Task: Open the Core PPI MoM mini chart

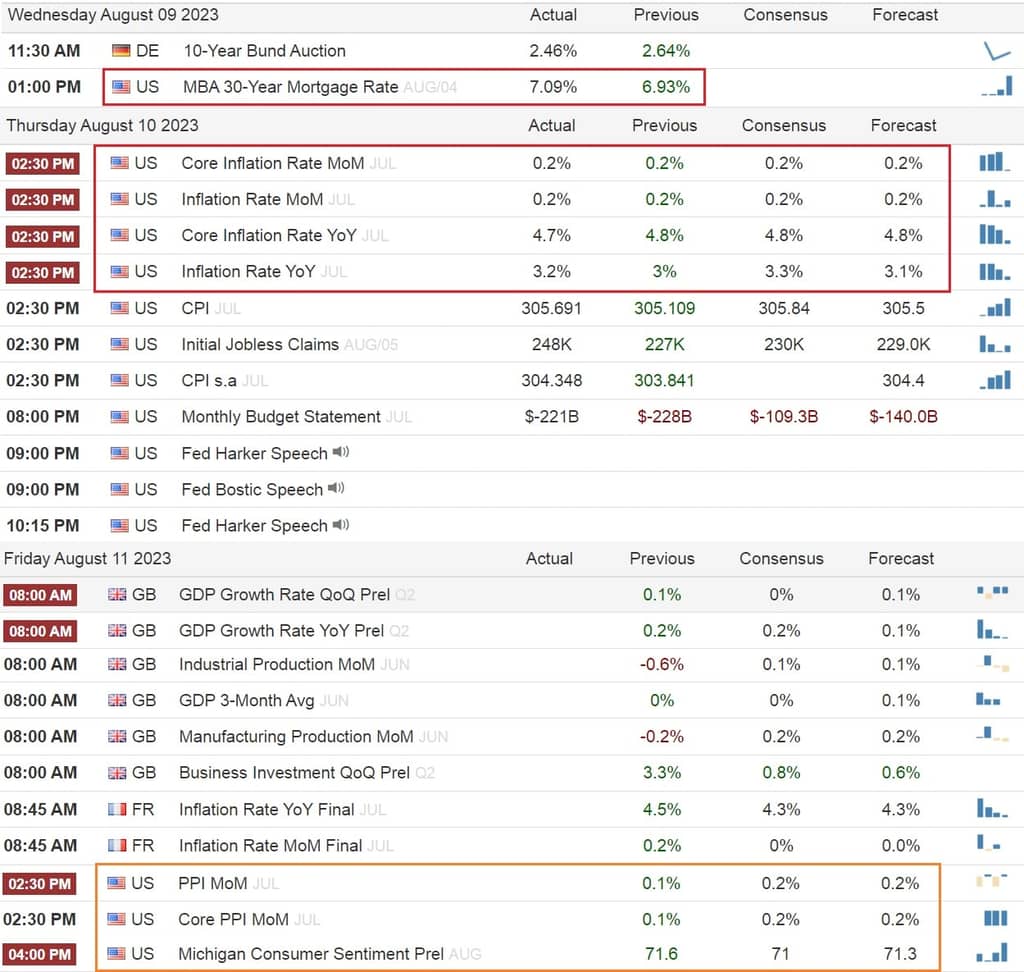Action: [995, 918]
